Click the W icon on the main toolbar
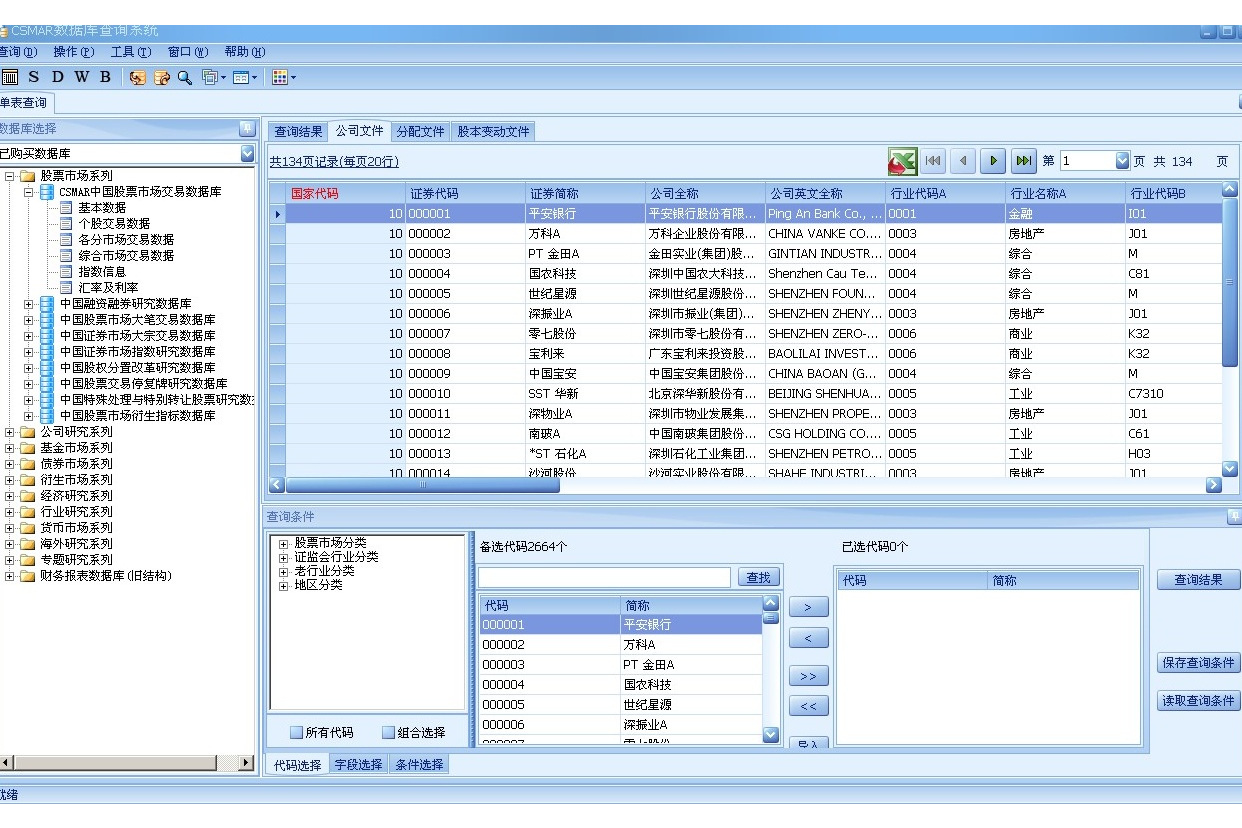Screen dimensions: 1242x828 click(x=83, y=77)
